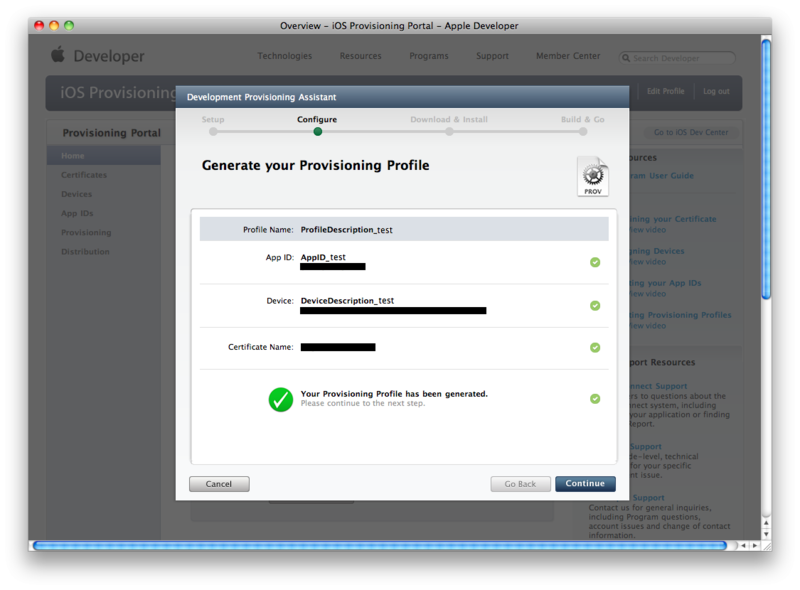Focus the Search Developer field
This screenshot has height=590, width=800.
(x=677, y=58)
